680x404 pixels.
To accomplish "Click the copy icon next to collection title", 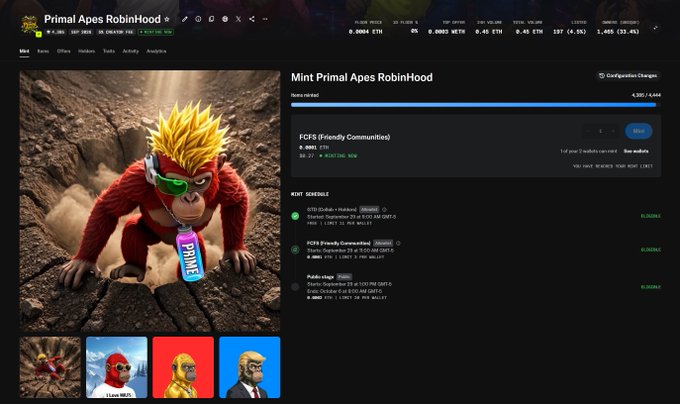I will tap(211, 19).
